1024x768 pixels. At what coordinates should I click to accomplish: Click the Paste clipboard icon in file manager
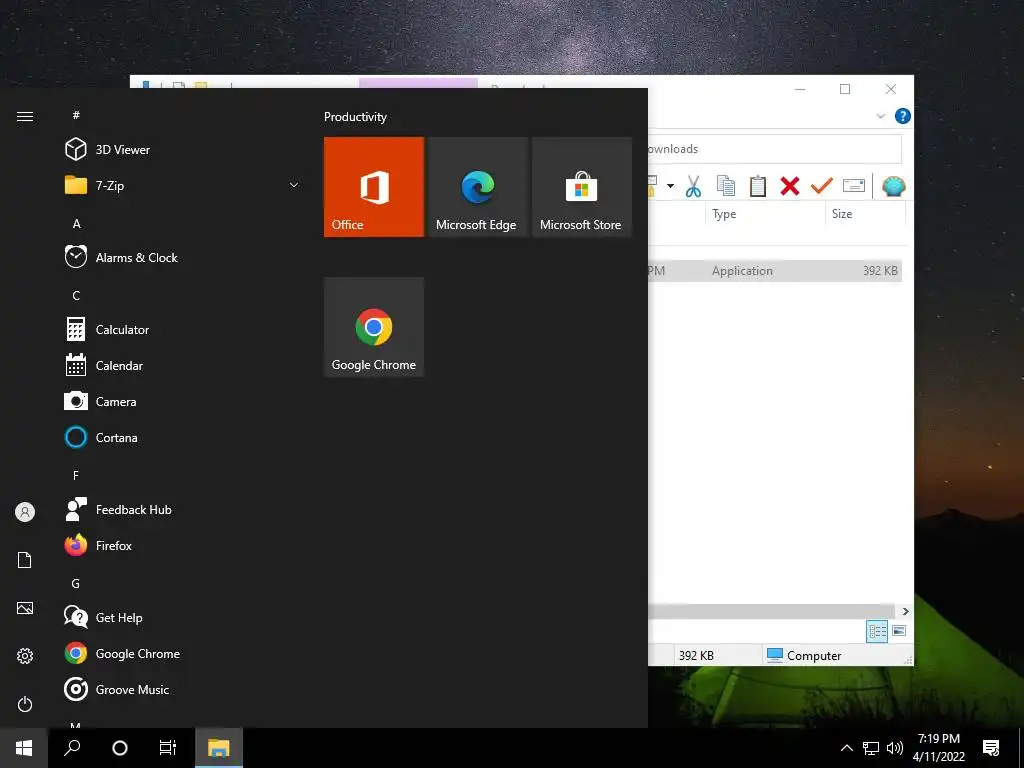(x=758, y=187)
